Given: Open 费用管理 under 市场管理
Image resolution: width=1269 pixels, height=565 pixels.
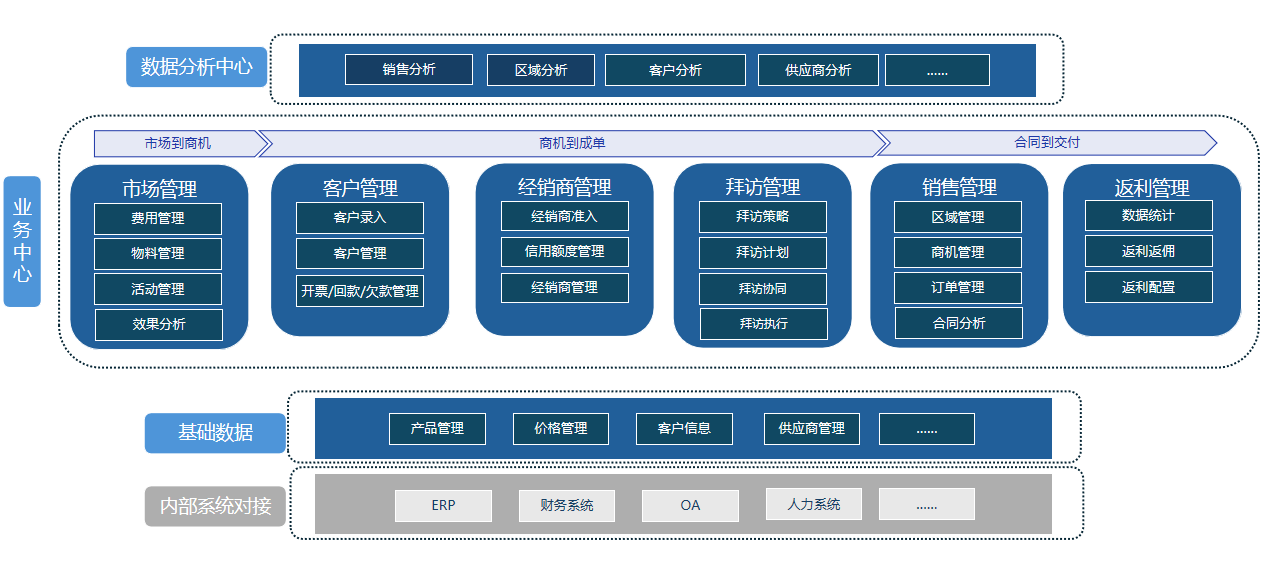Looking at the screenshot, I should [158, 218].
